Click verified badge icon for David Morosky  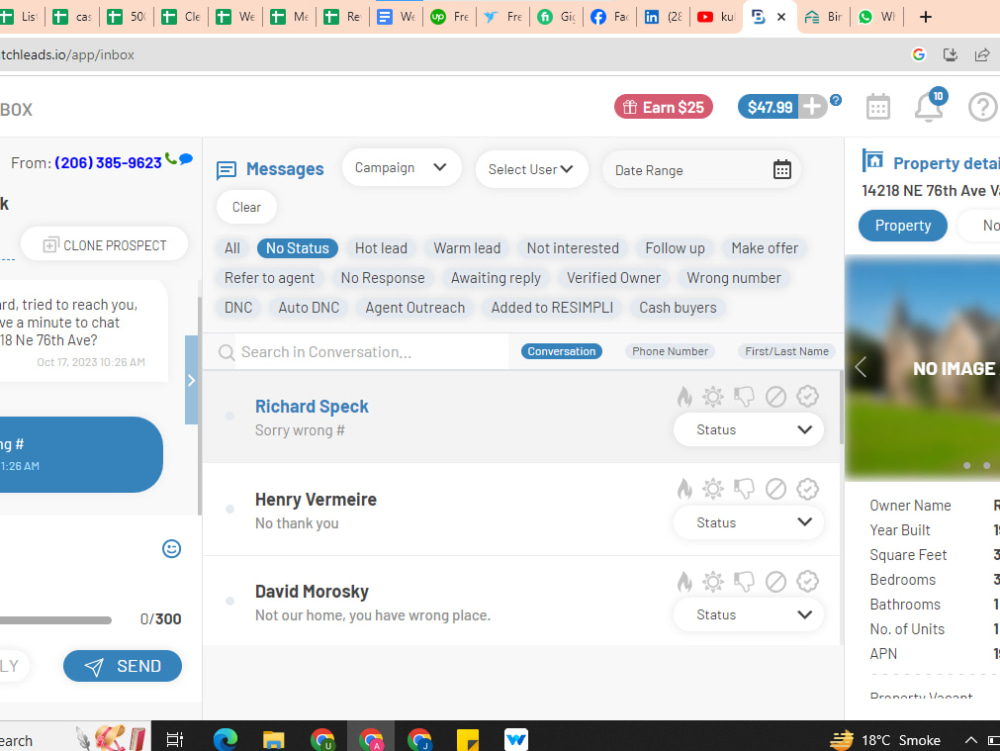(x=807, y=581)
